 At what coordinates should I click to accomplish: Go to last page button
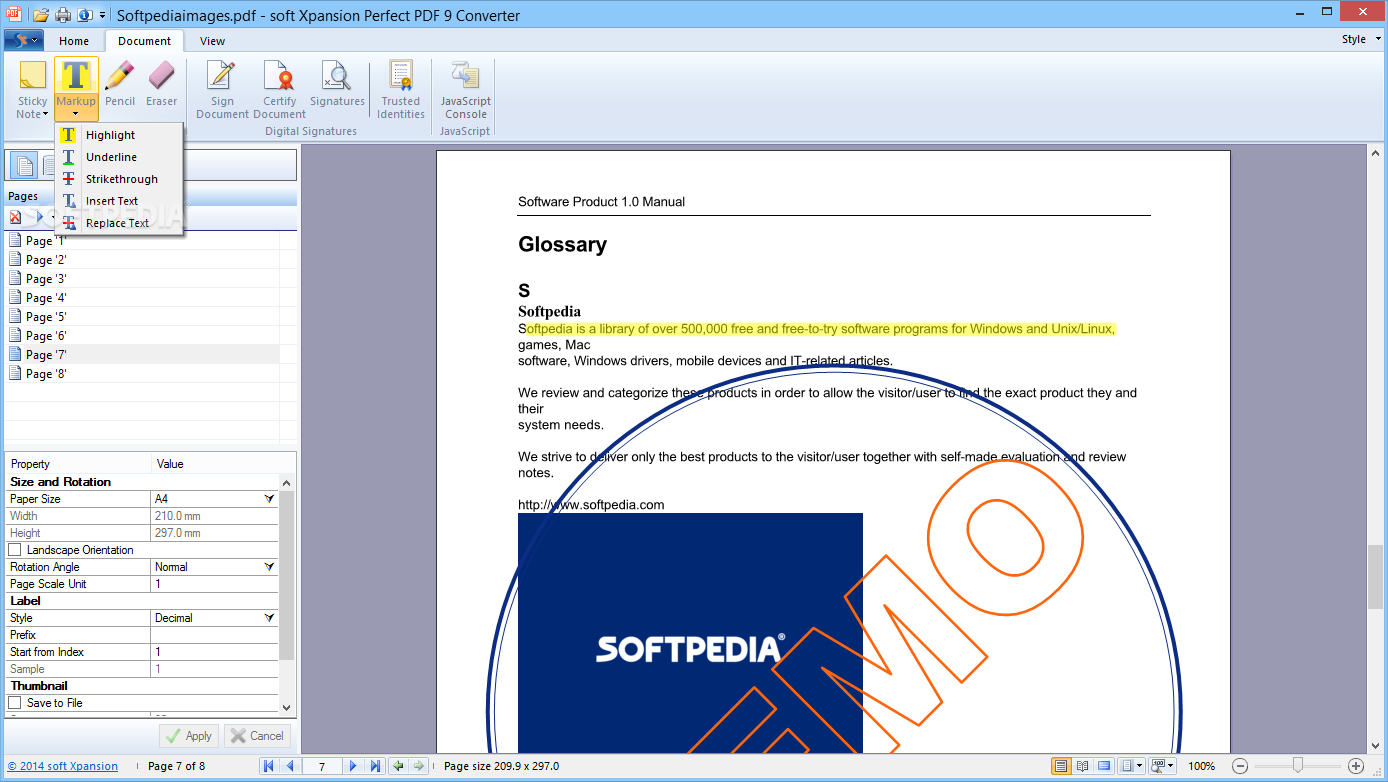[x=375, y=766]
